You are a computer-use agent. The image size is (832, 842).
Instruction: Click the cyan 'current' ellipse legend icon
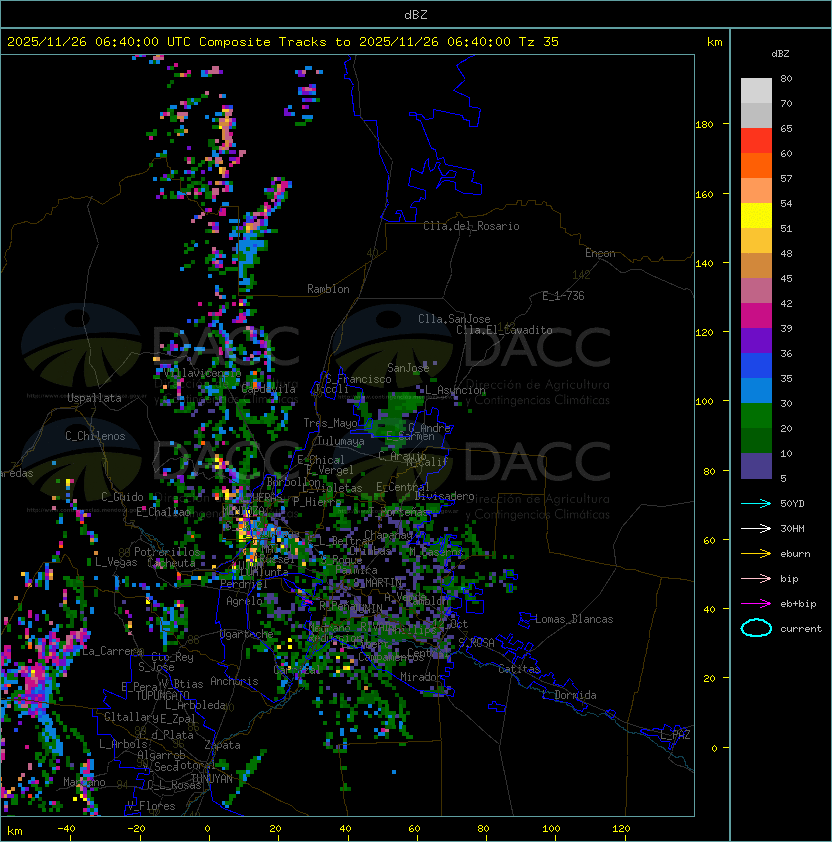[756, 628]
